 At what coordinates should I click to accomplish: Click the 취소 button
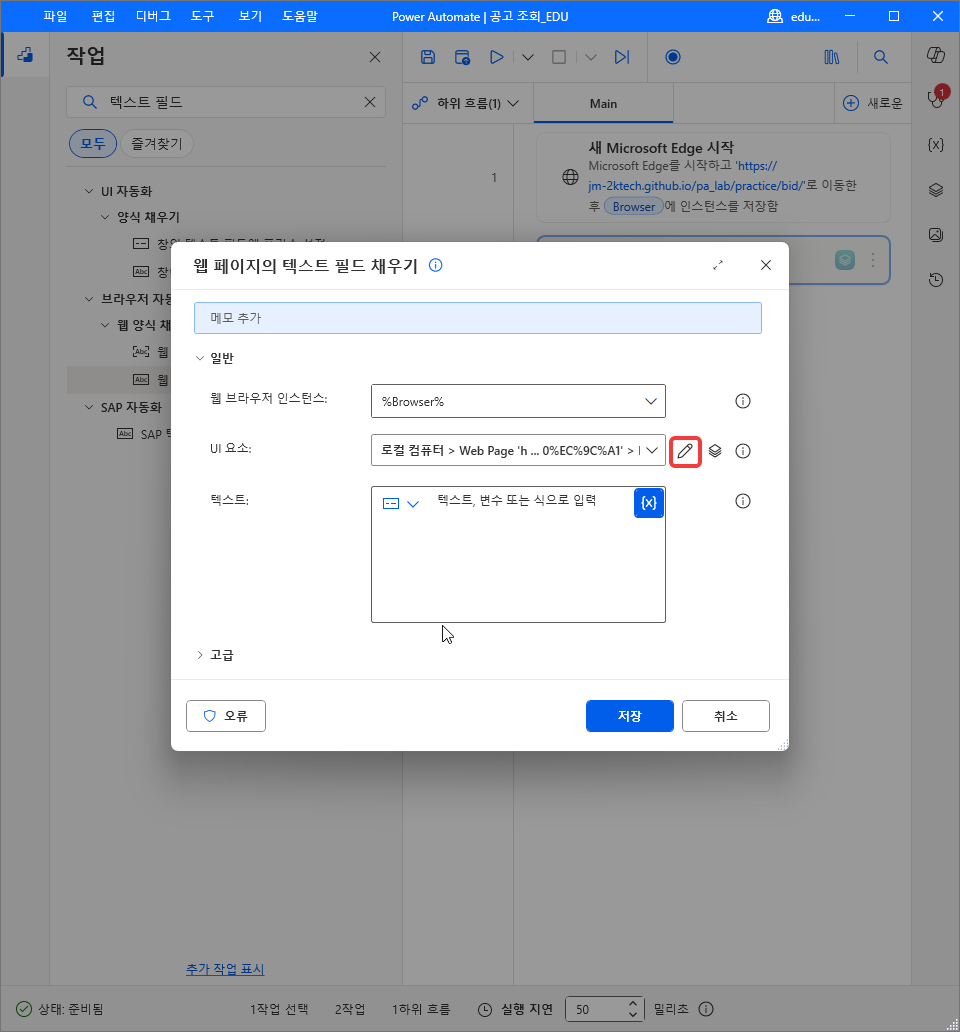pyautogui.click(x=726, y=716)
